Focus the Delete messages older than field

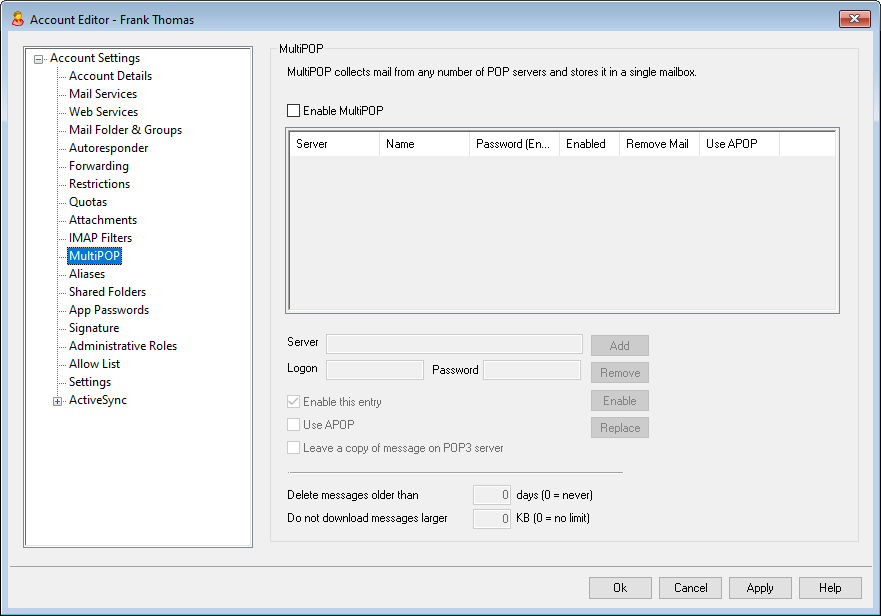coord(492,495)
